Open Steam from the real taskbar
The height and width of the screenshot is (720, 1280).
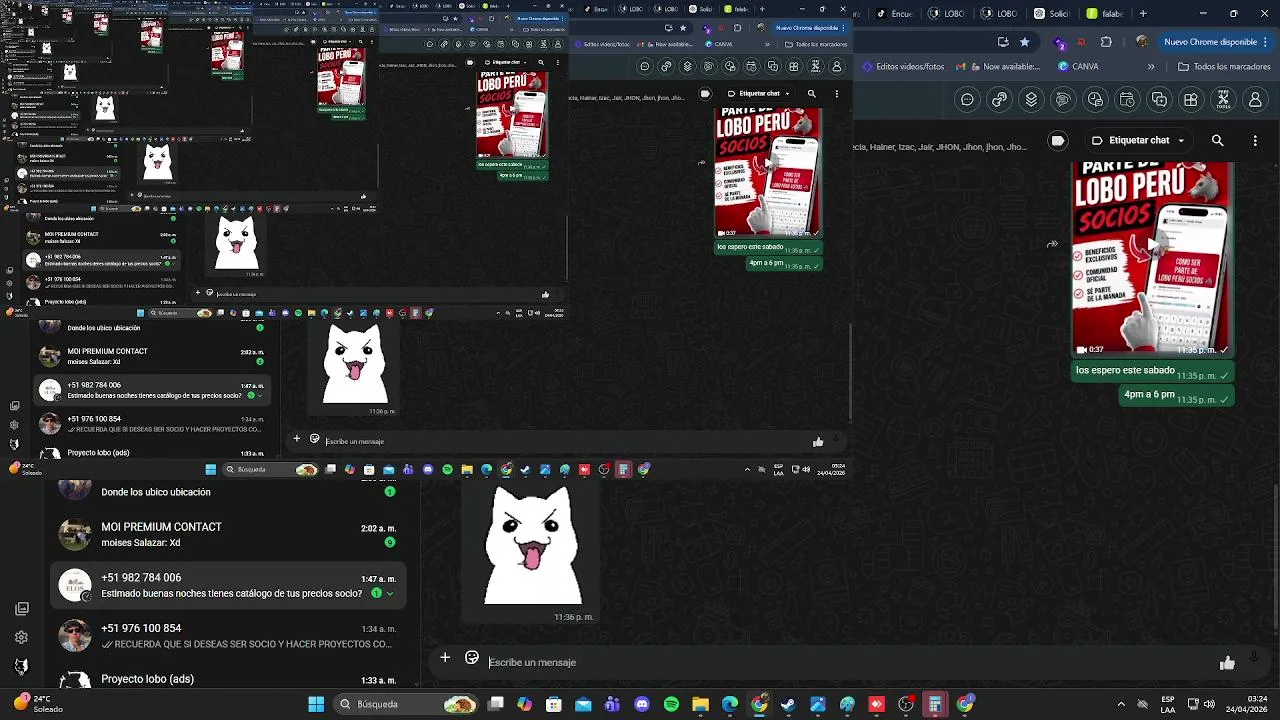point(788,704)
